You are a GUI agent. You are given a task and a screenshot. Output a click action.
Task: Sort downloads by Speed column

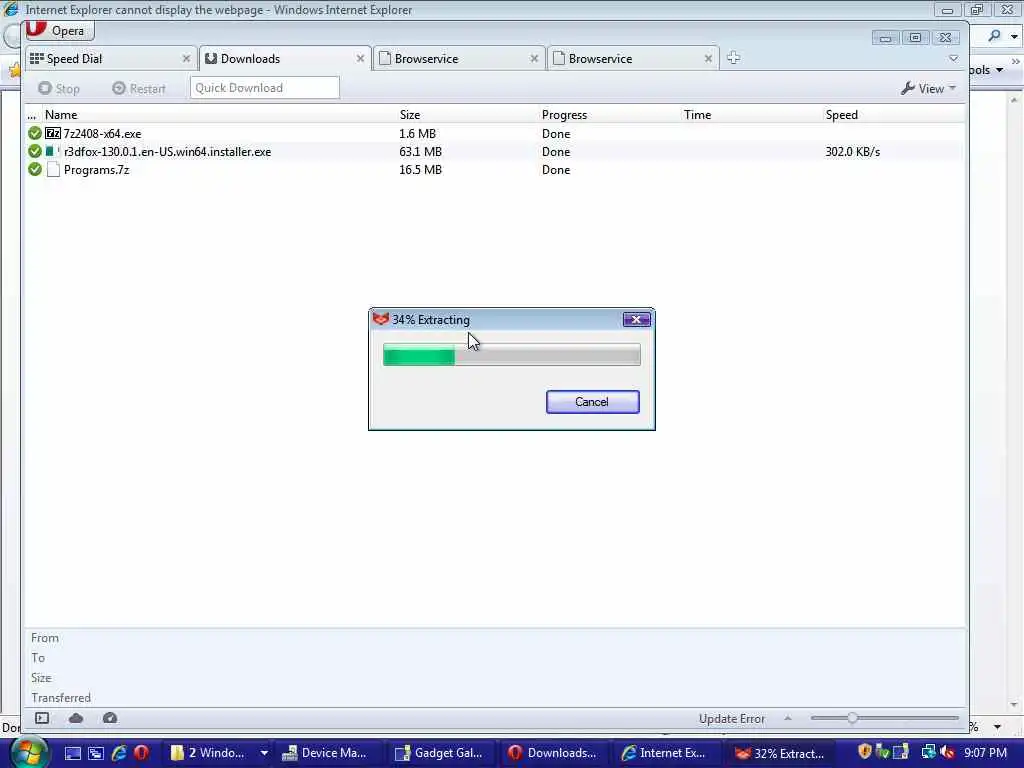pos(841,115)
